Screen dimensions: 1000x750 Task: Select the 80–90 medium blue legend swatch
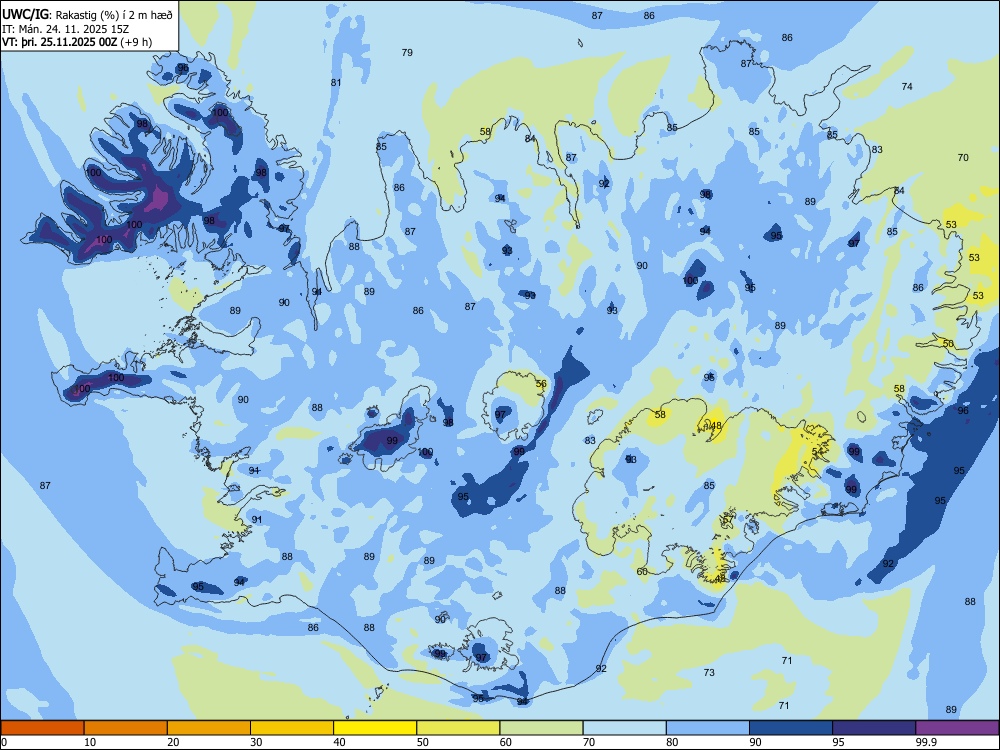(x=708, y=728)
